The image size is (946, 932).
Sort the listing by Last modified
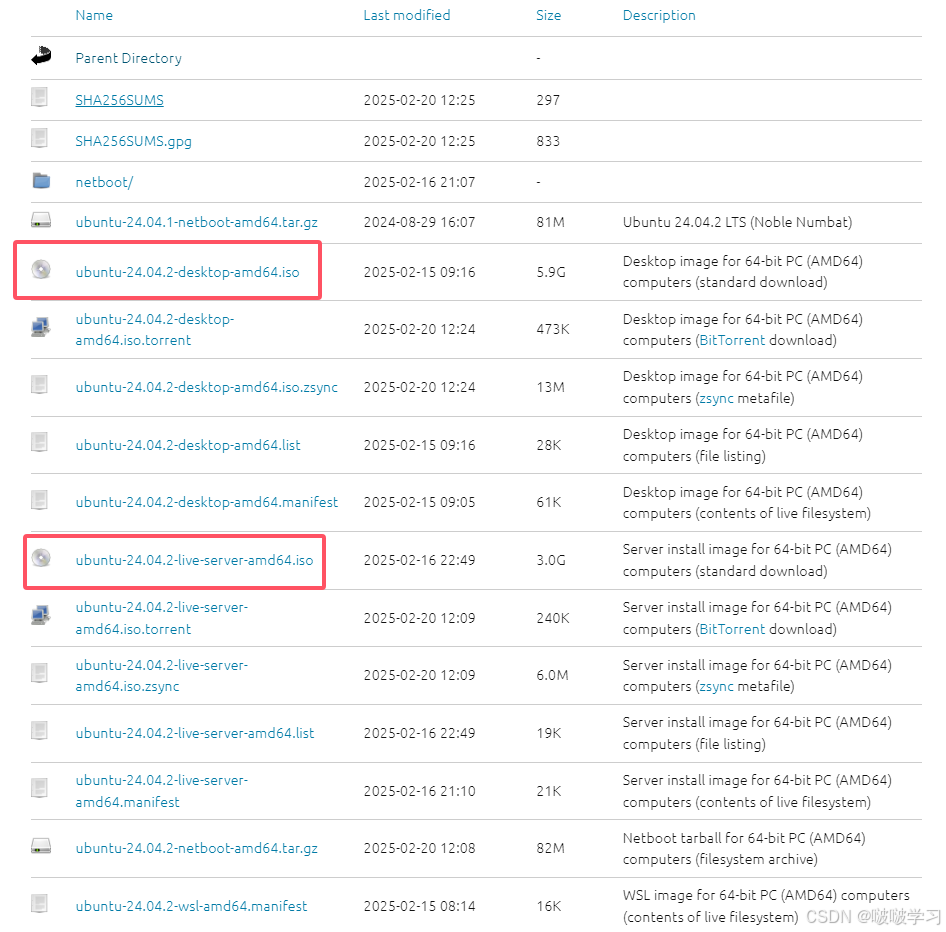(x=407, y=15)
